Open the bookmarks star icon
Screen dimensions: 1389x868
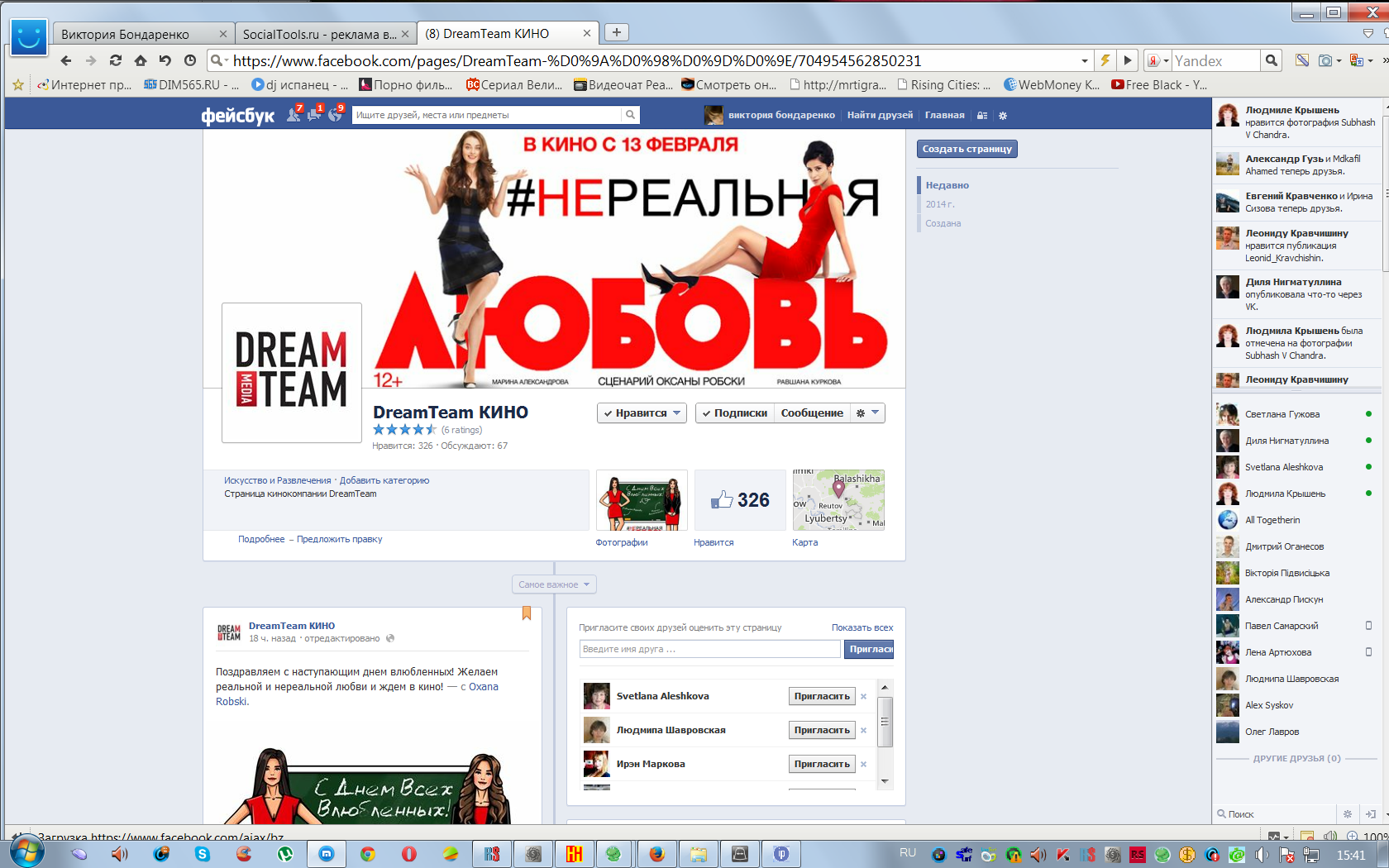click(18, 84)
